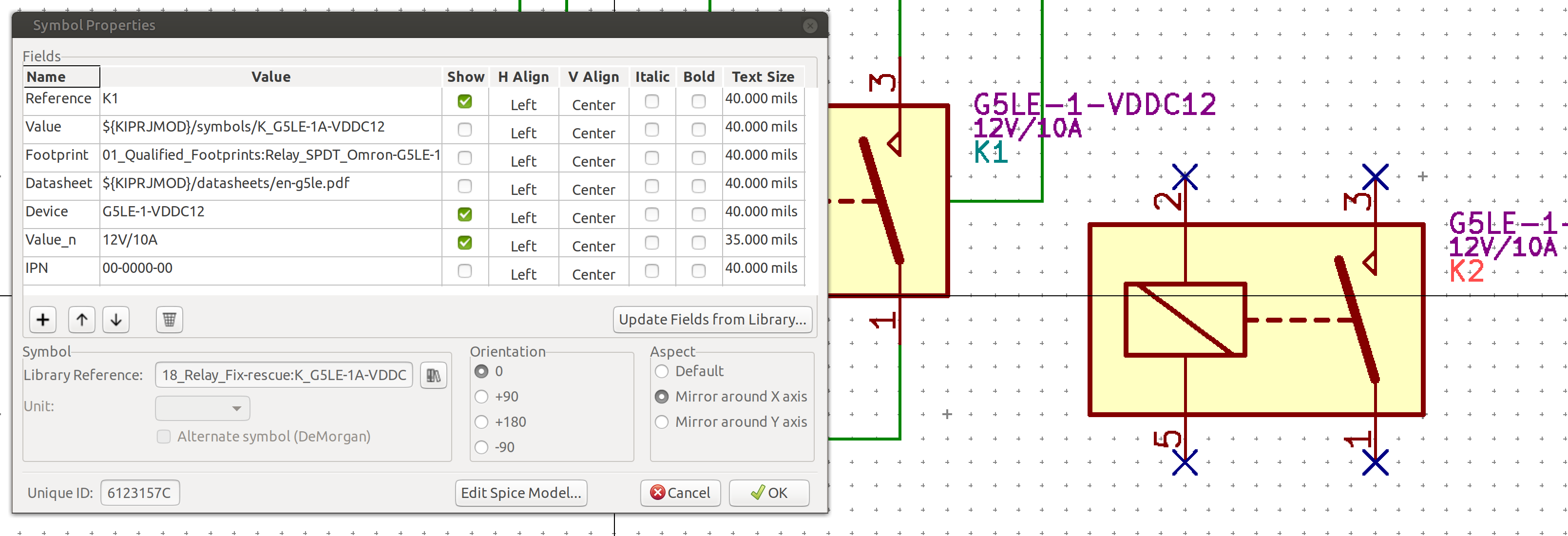The height and width of the screenshot is (536, 1568).
Task: Enable Show for the Value field
Action: point(464,130)
